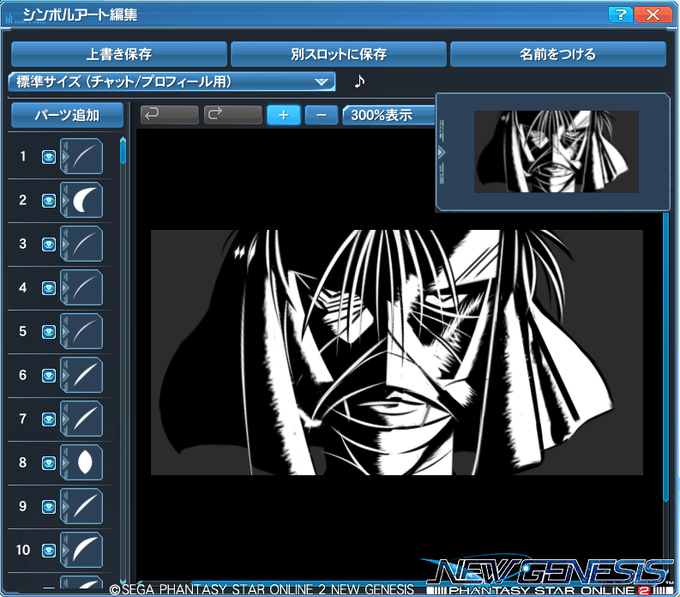Hide layer 3 with its eye icon
Viewport: 680px width, 597px height.
coord(49,245)
